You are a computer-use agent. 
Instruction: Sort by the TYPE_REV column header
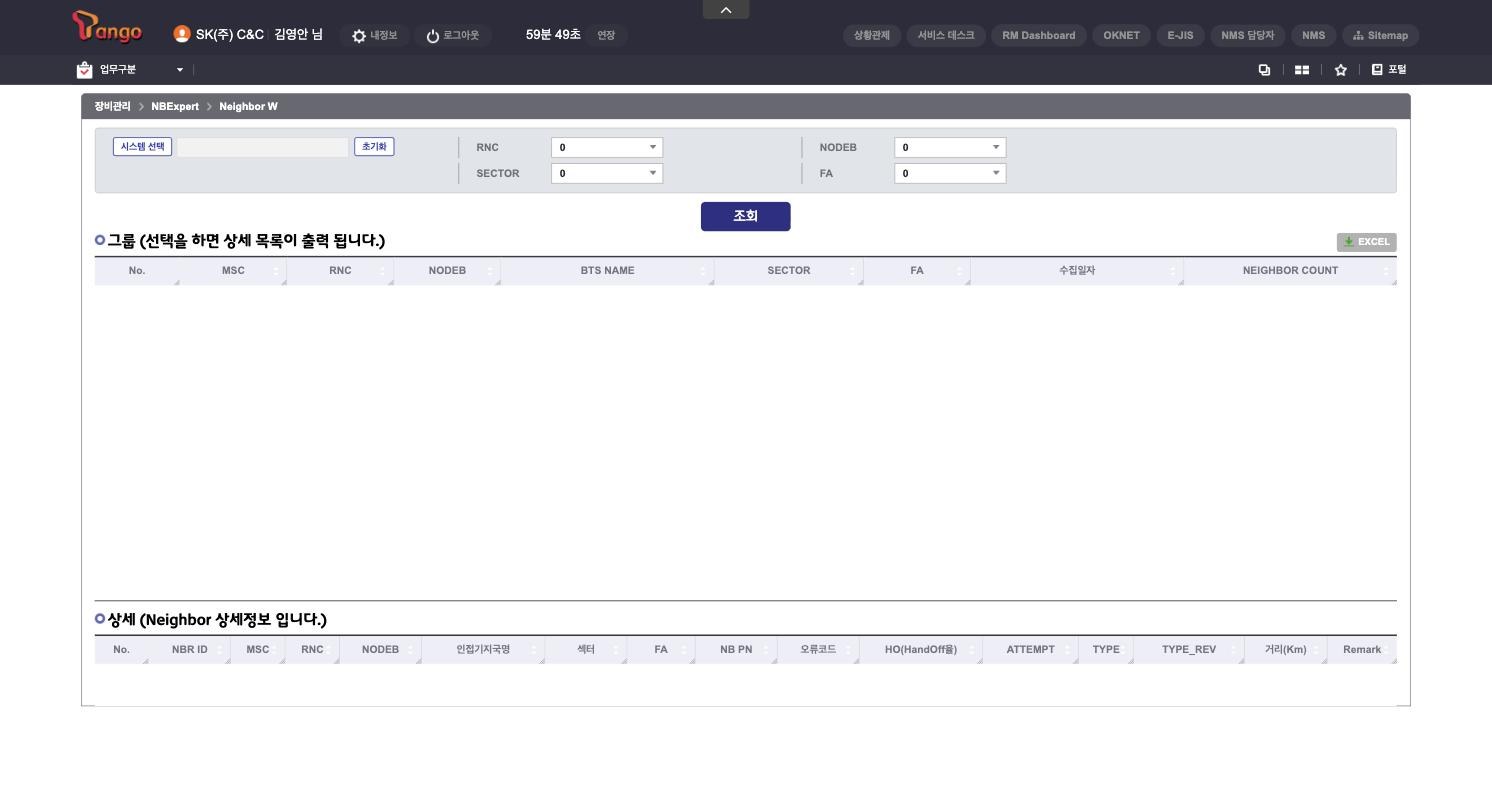(x=1189, y=650)
